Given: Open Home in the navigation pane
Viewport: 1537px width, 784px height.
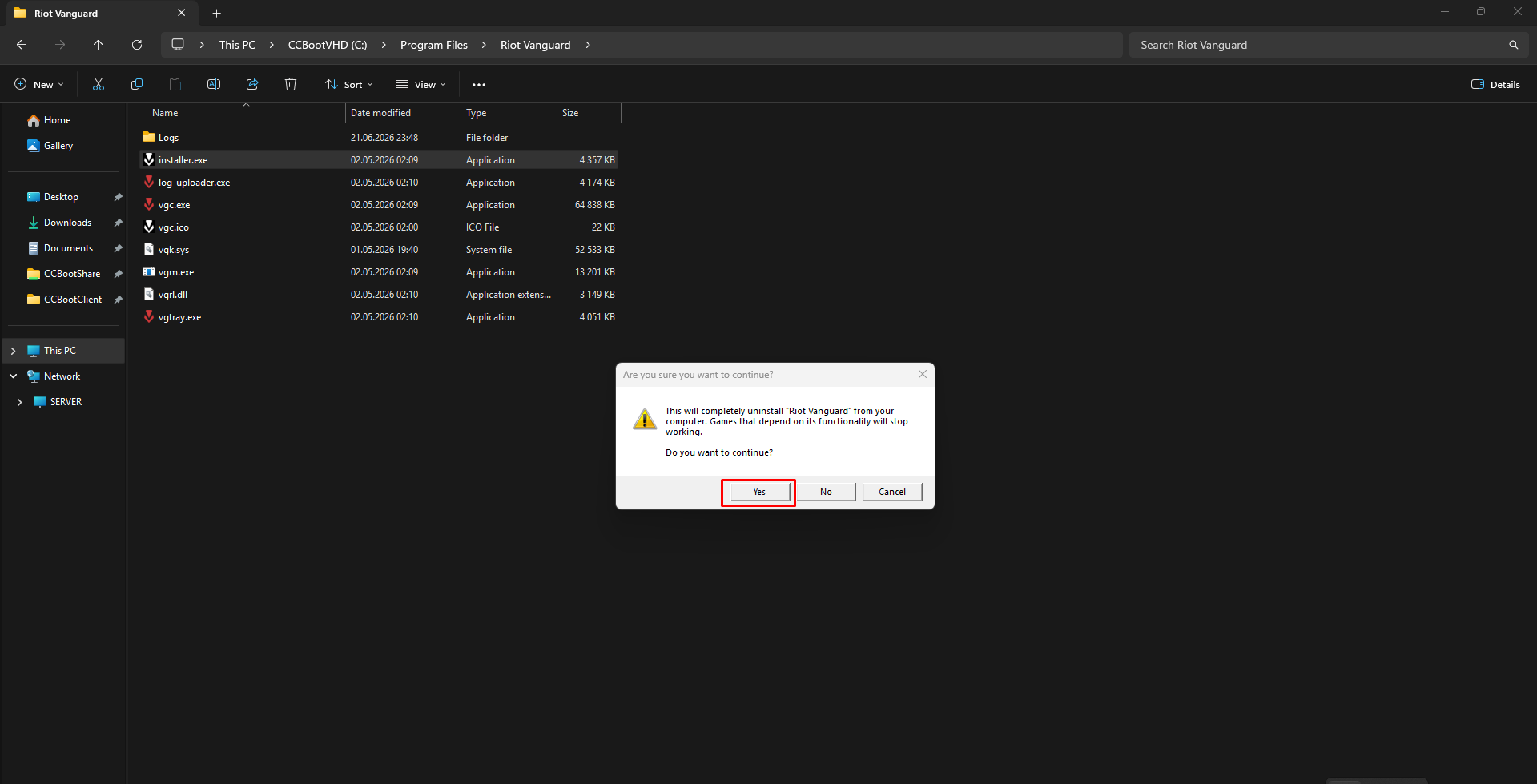Looking at the screenshot, I should click(58, 120).
